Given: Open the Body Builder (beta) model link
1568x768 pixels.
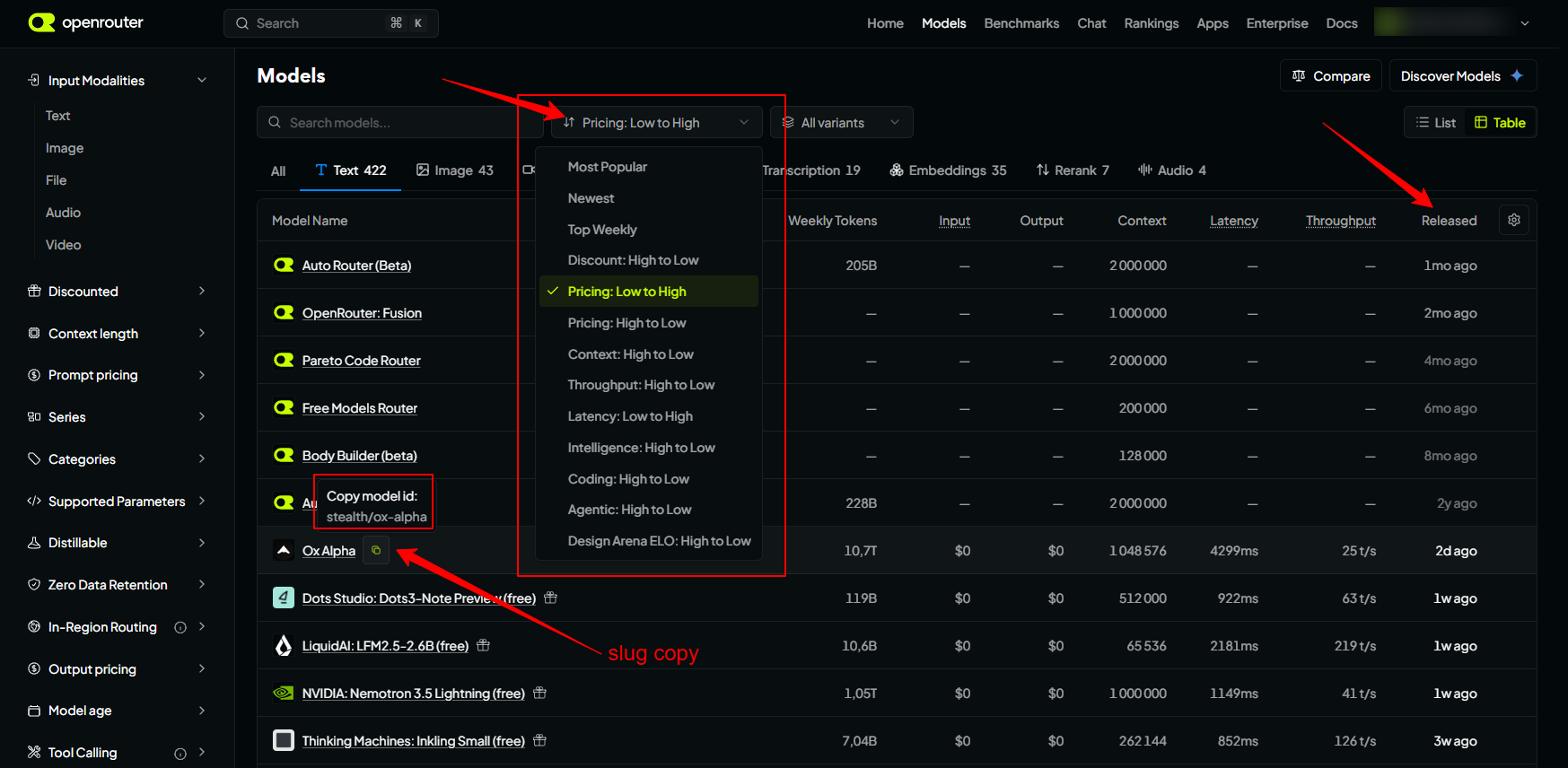Looking at the screenshot, I should click(360, 456).
